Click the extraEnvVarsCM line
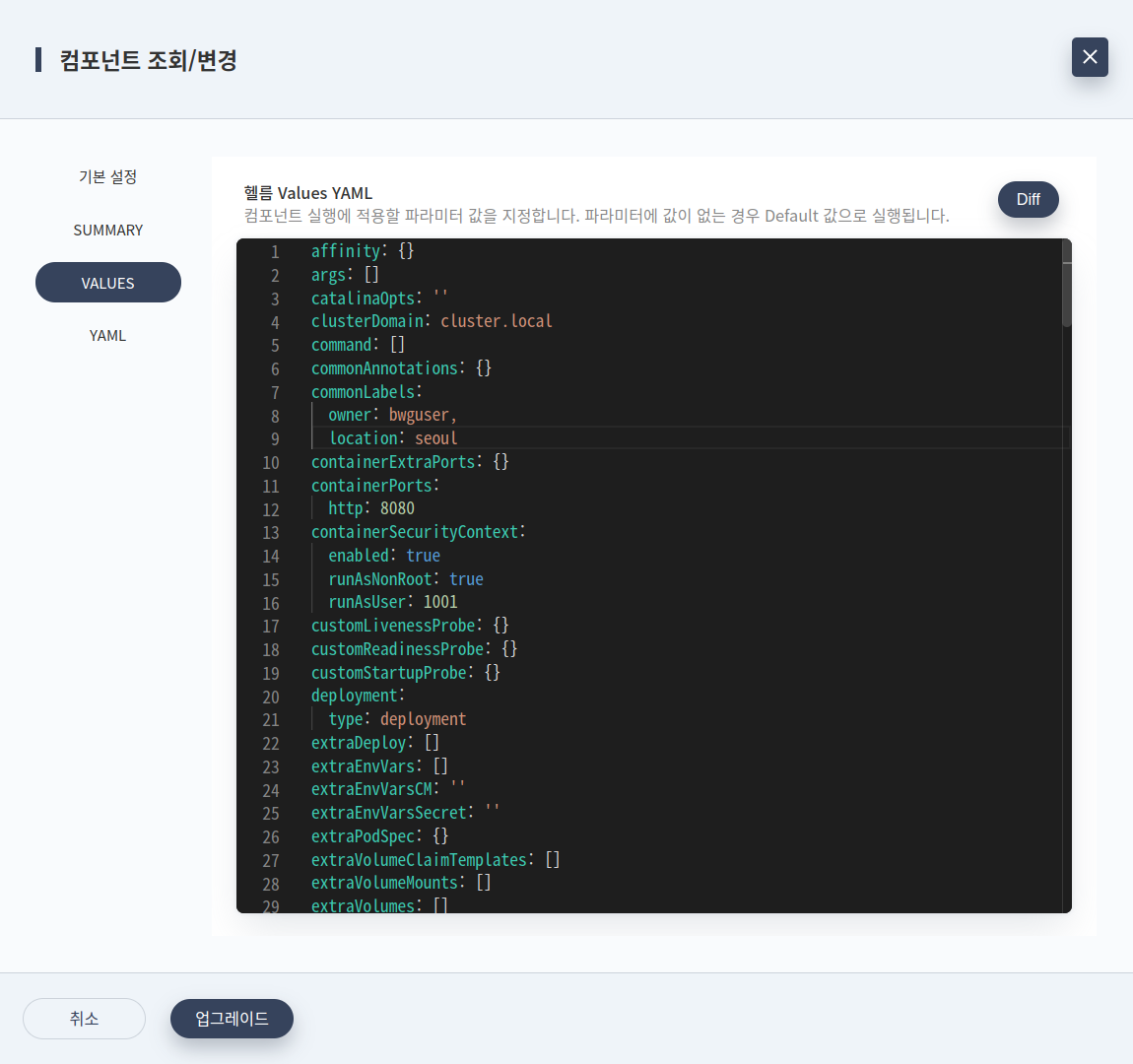 388,789
